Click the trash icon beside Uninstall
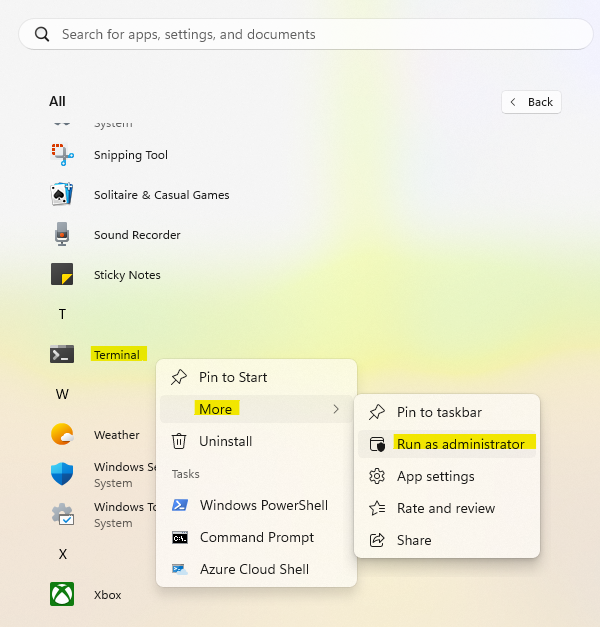This screenshot has height=627, width=600. (179, 441)
